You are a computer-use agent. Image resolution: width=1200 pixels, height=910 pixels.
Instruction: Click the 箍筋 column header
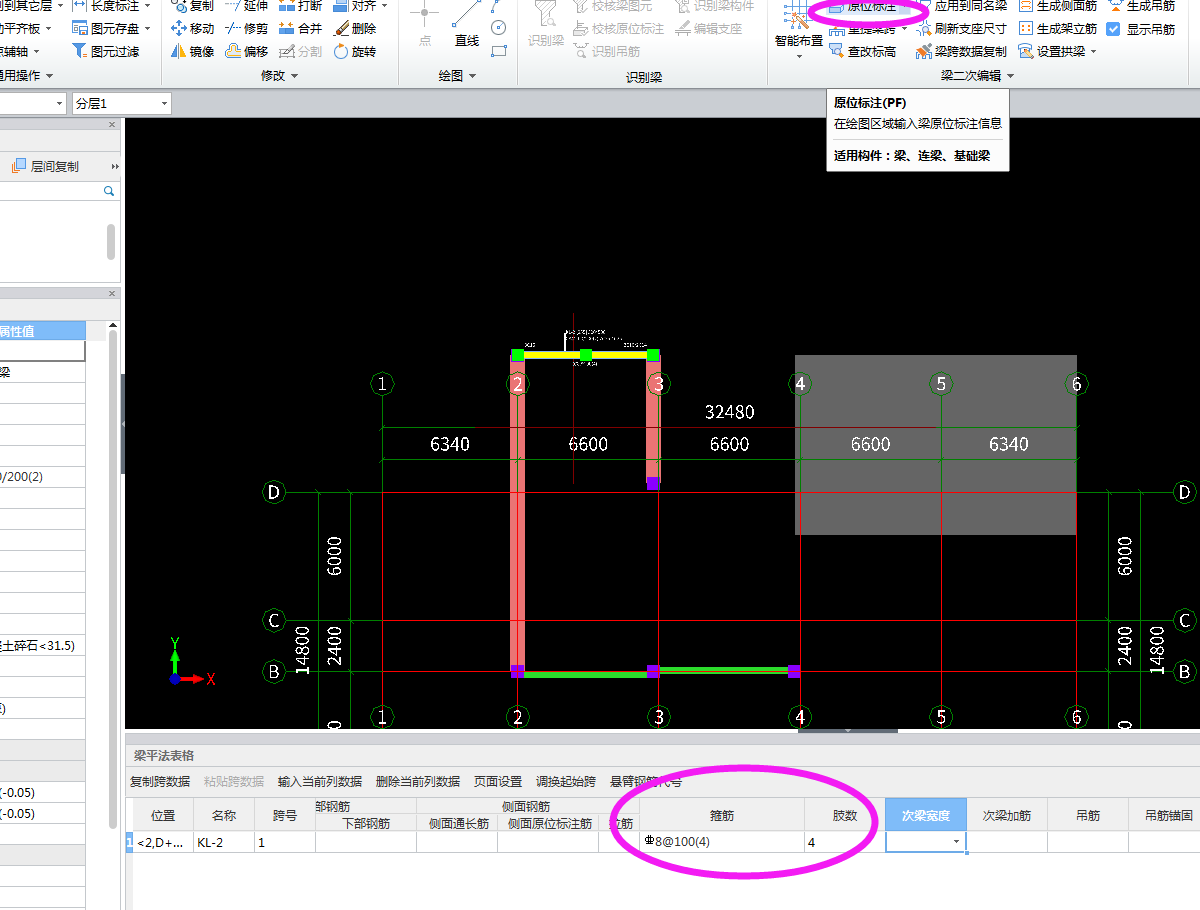pos(722,815)
